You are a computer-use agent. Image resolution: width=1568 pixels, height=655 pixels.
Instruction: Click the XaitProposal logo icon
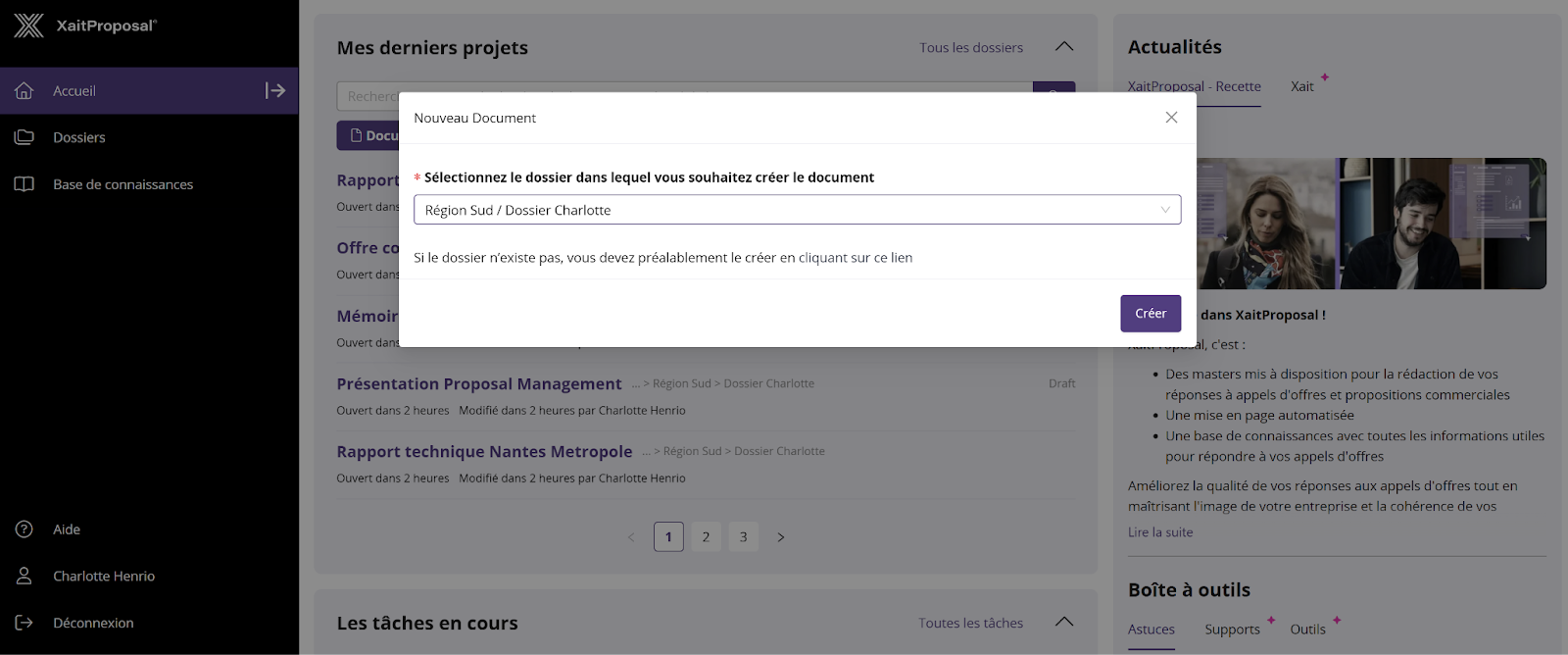coord(28,25)
